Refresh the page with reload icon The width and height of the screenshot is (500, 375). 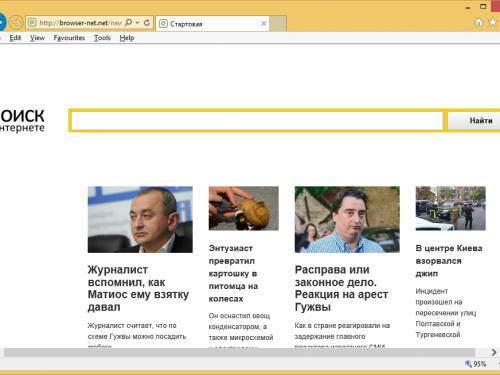tap(147, 23)
